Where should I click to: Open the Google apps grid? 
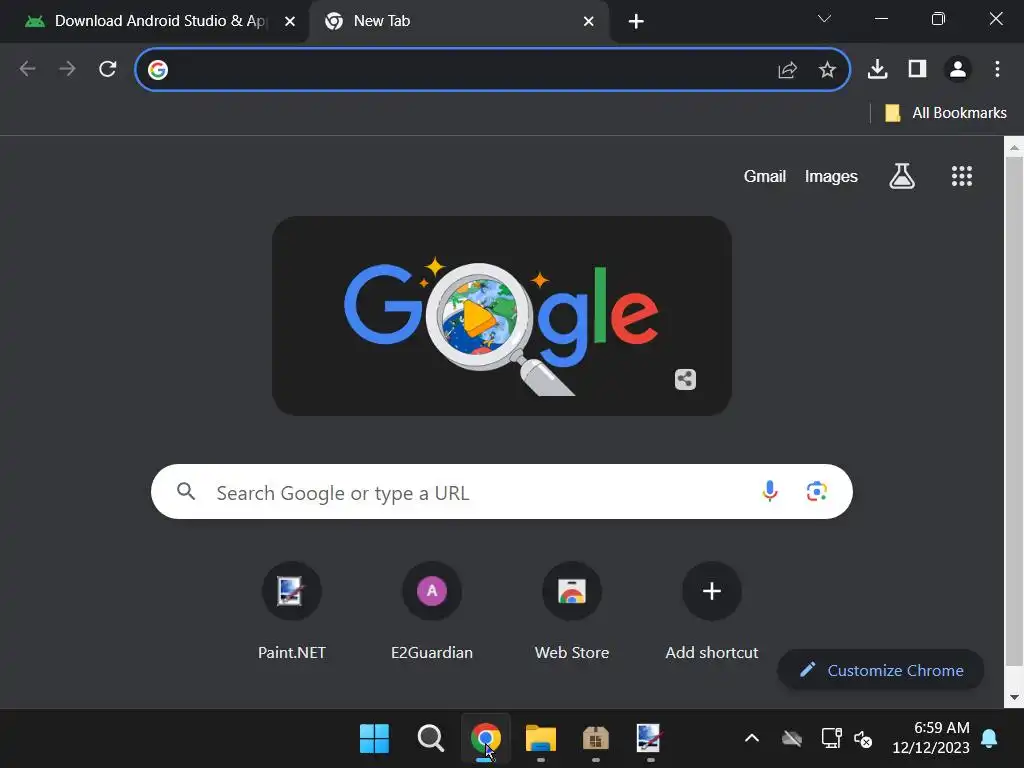[961, 176]
